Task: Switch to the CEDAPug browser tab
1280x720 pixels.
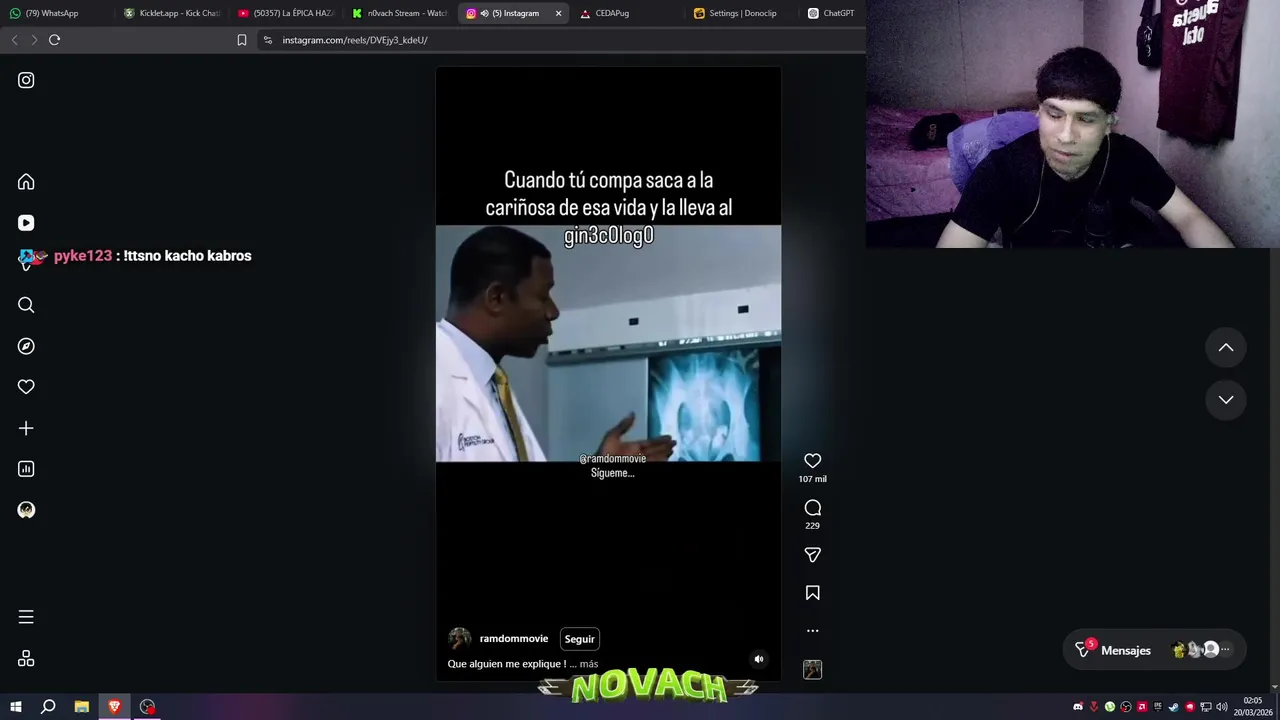Action: pyautogui.click(x=628, y=13)
